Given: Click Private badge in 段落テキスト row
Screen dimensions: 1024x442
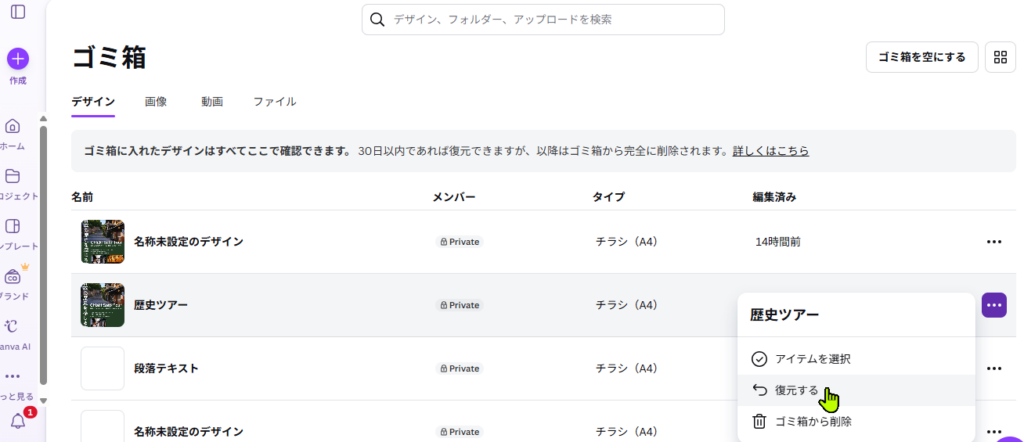Looking at the screenshot, I should pos(460,368).
